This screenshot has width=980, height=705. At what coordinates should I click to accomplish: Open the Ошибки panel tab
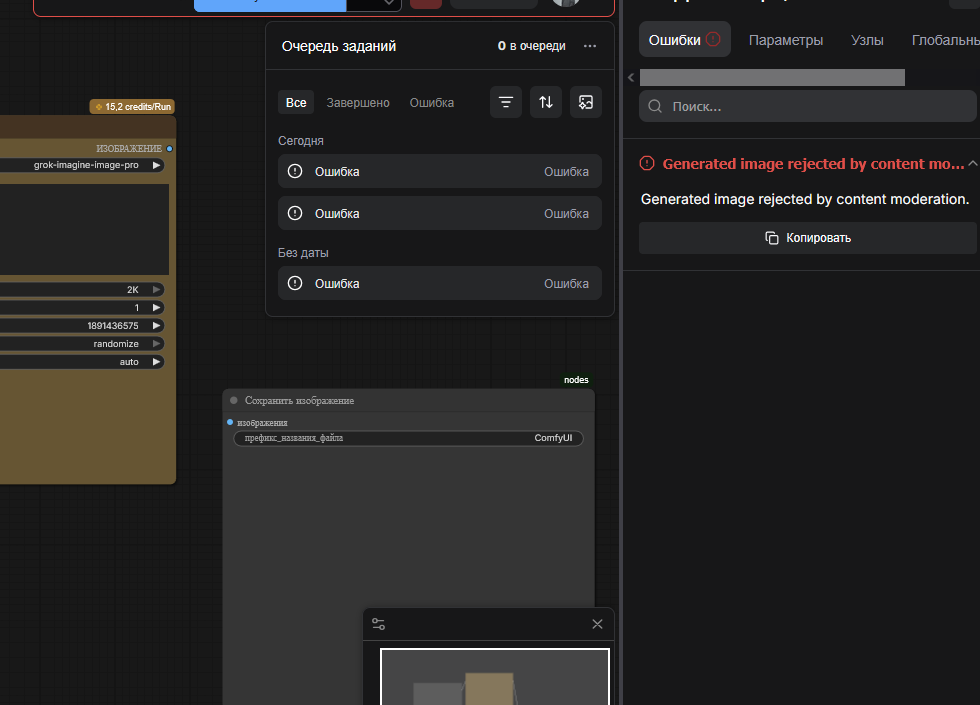pyautogui.click(x=684, y=40)
